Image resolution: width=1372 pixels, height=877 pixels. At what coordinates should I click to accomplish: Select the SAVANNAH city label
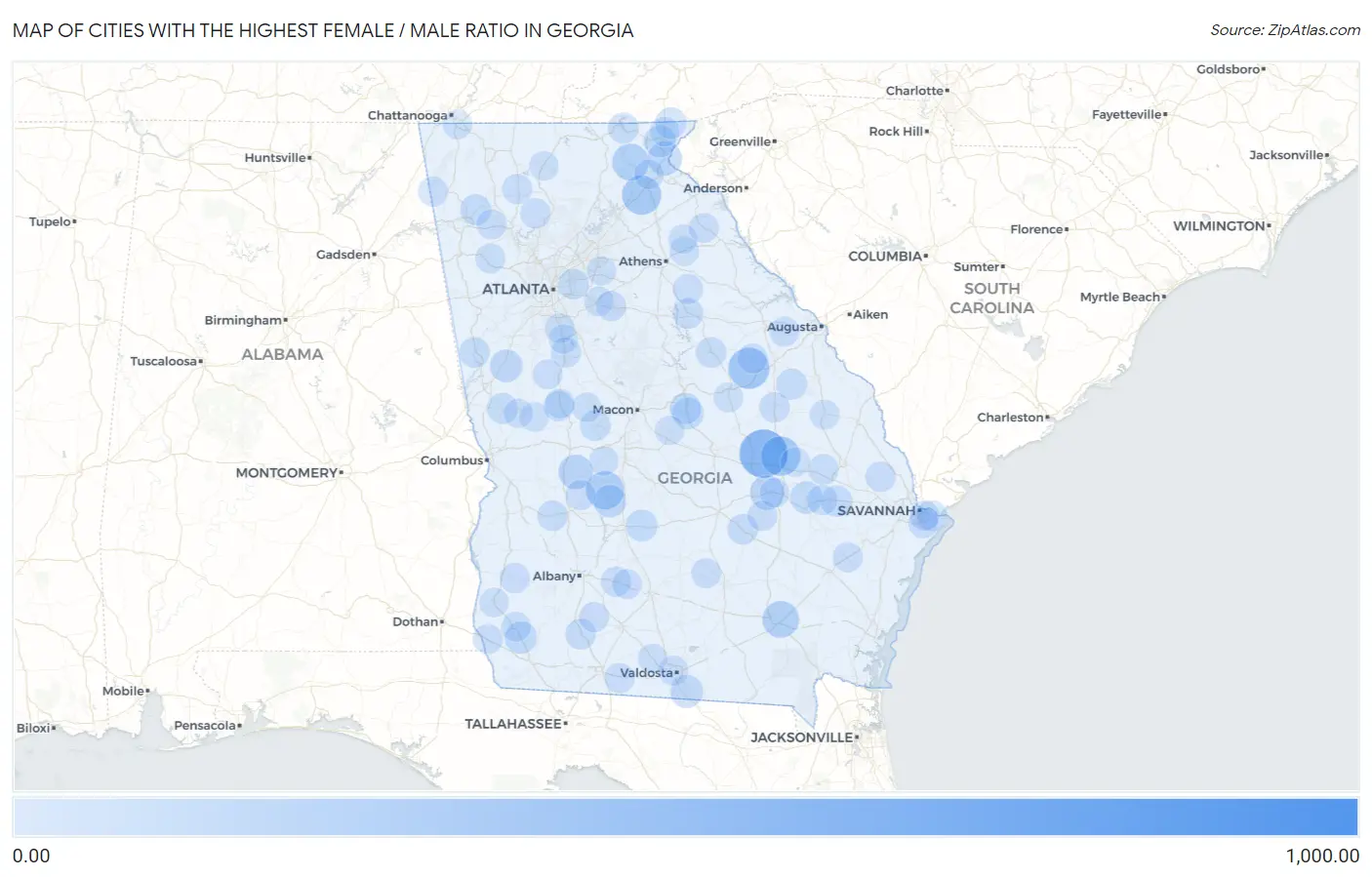(876, 510)
